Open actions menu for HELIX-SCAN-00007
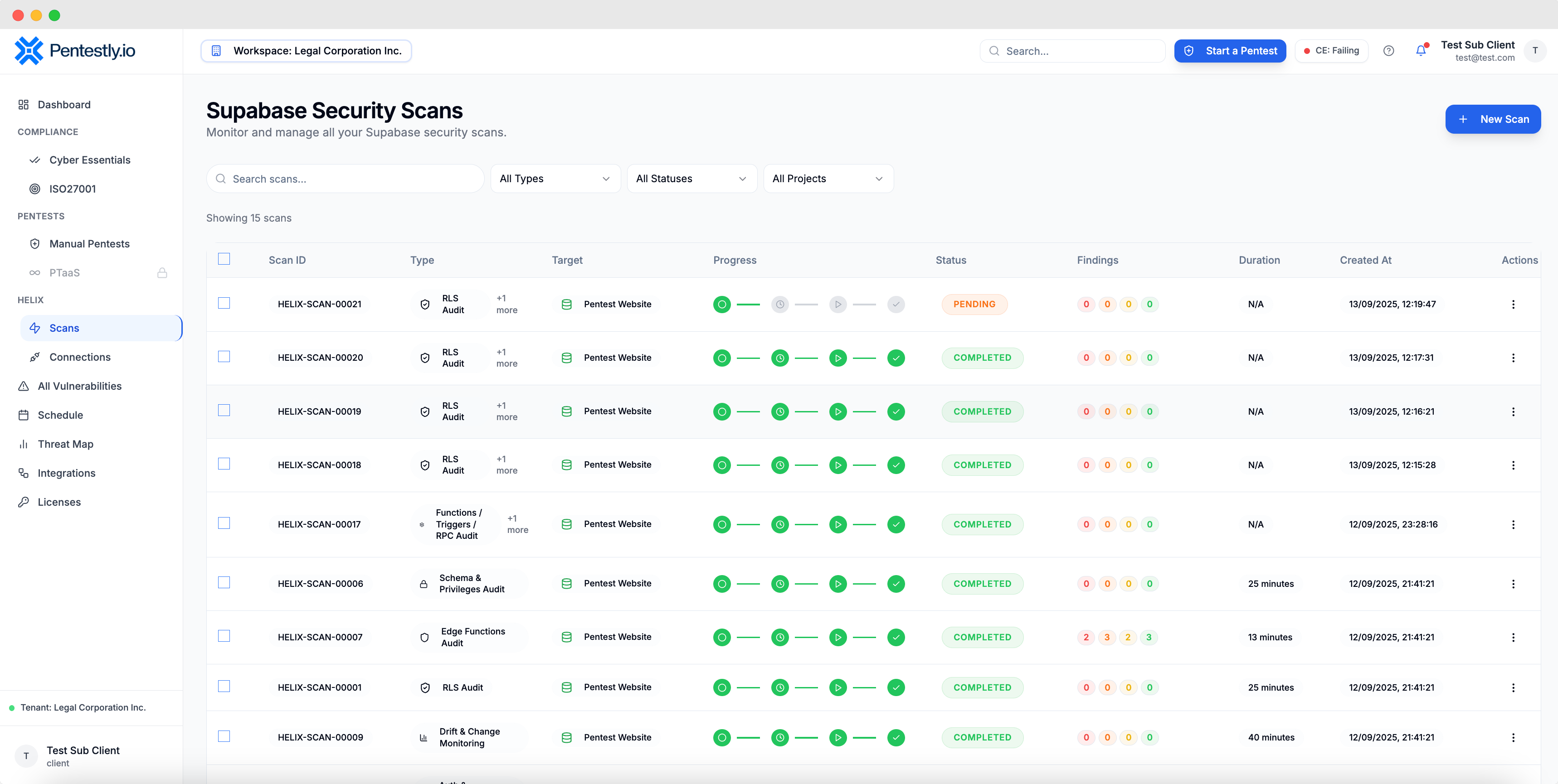1558x784 pixels. pos(1513,637)
